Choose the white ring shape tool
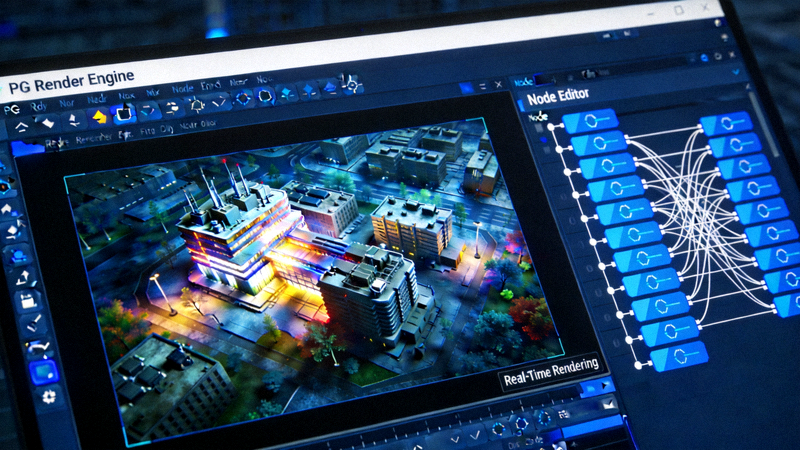800x450 pixels. click(x=265, y=95)
